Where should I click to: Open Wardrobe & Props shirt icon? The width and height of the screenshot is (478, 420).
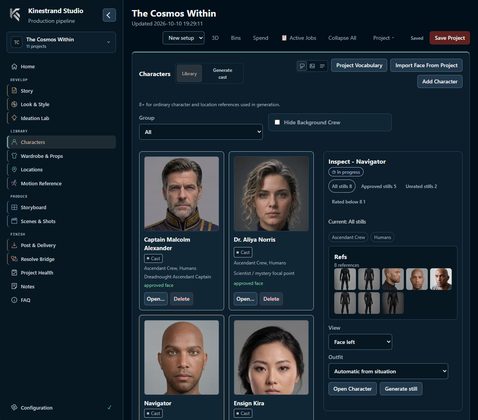pyautogui.click(x=14, y=156)
